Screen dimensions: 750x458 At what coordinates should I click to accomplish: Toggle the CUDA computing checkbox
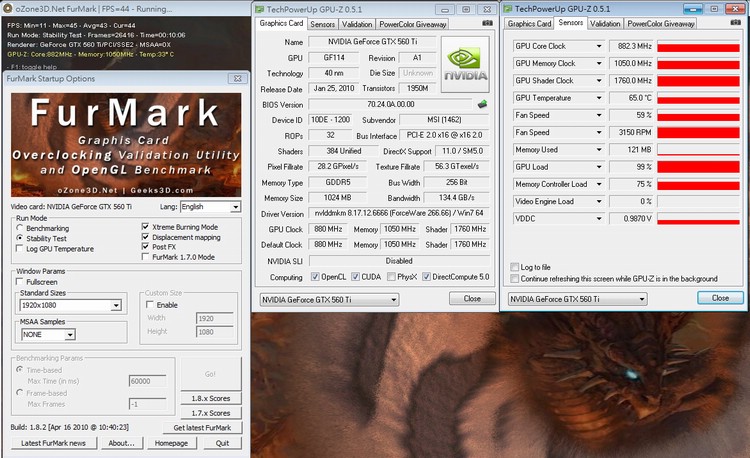coord(355,276)
